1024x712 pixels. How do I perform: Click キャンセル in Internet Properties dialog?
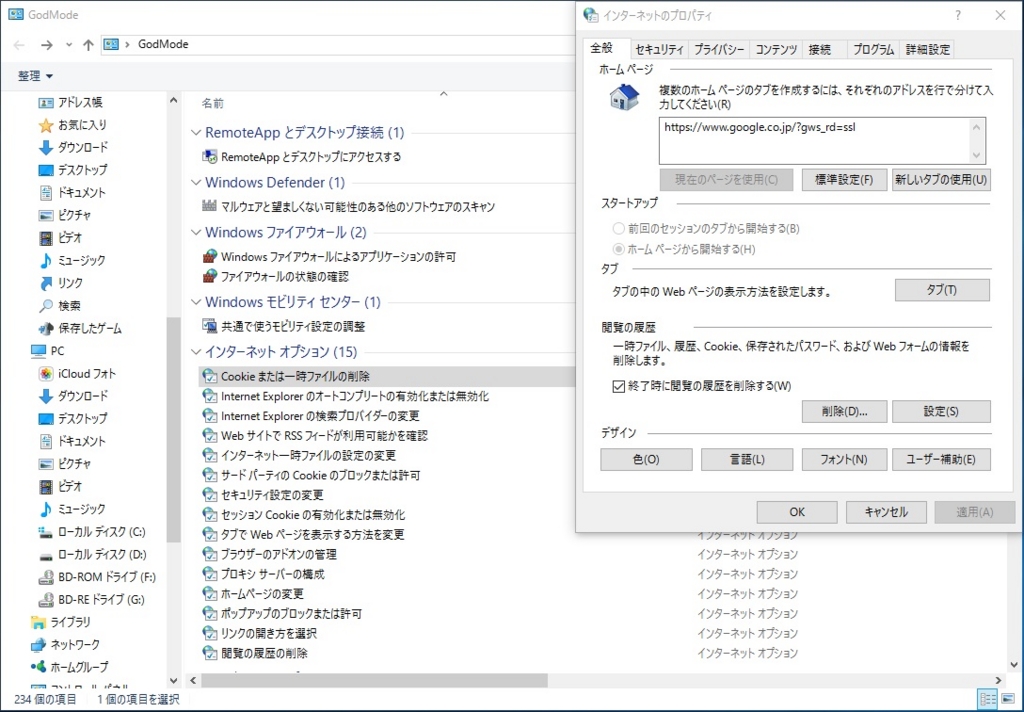click(886, 512)
